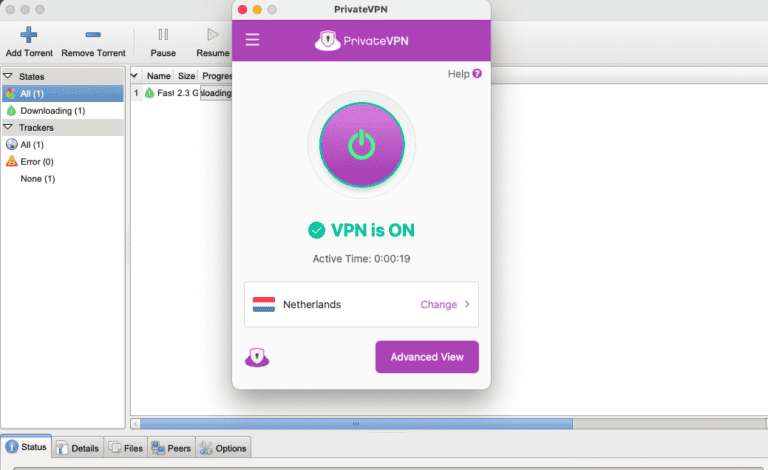Screen dimensions: 768x470
Task: Click the Help question mark icon
Action: pyautogui.click(x=477, y=73)
